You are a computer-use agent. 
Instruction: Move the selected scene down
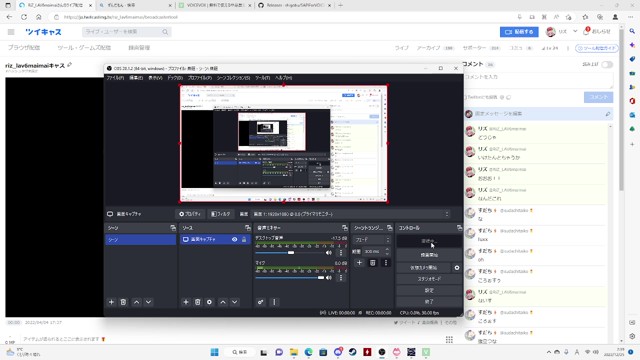pyautogui.click(x=149, y=302)
